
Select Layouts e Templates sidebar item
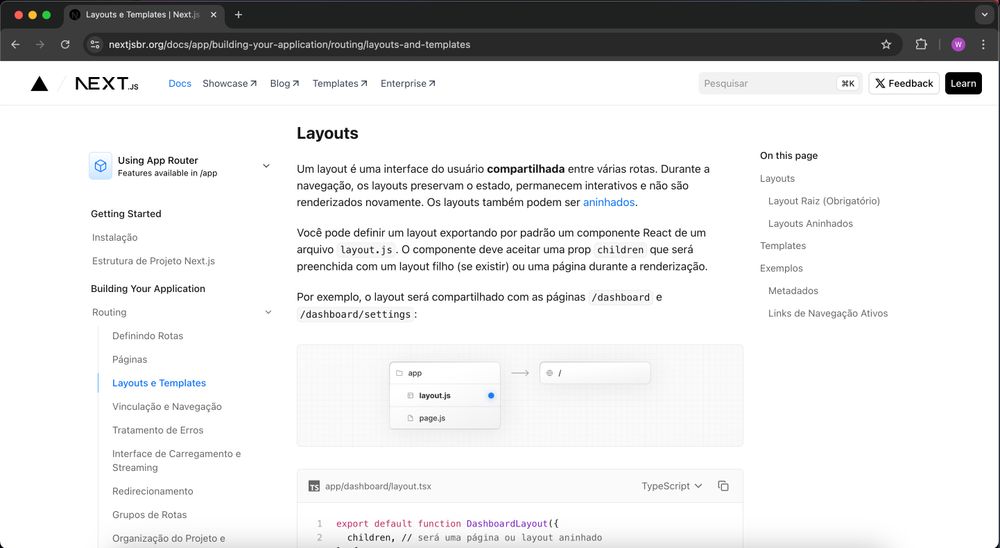click(x=159, y=383)
